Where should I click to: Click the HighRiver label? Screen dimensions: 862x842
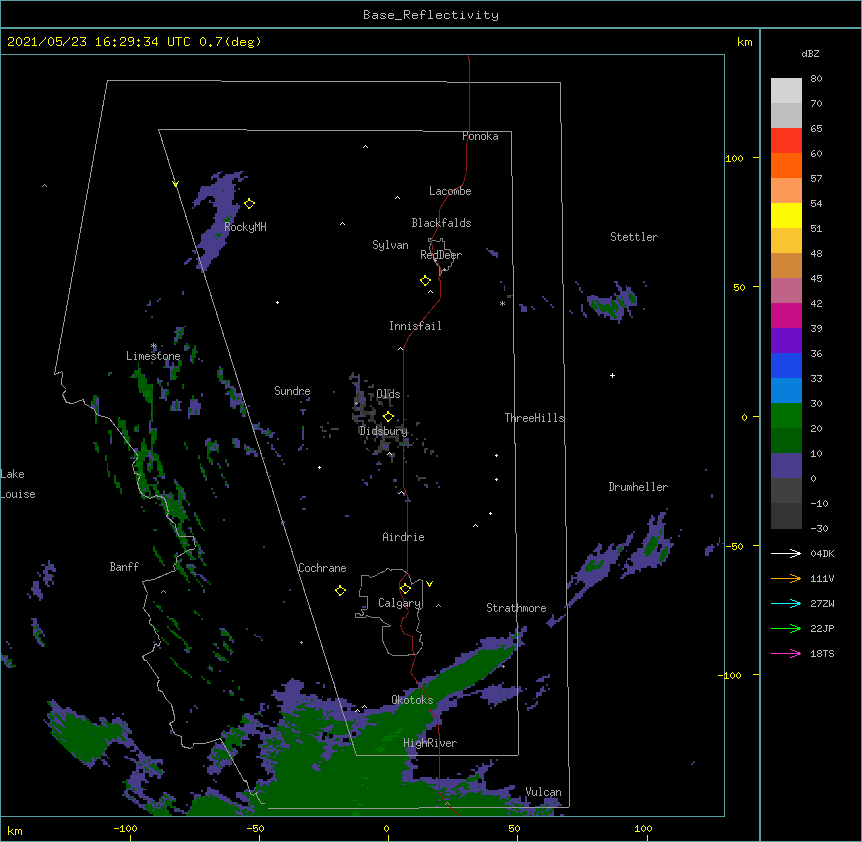[x=430, y=743]
